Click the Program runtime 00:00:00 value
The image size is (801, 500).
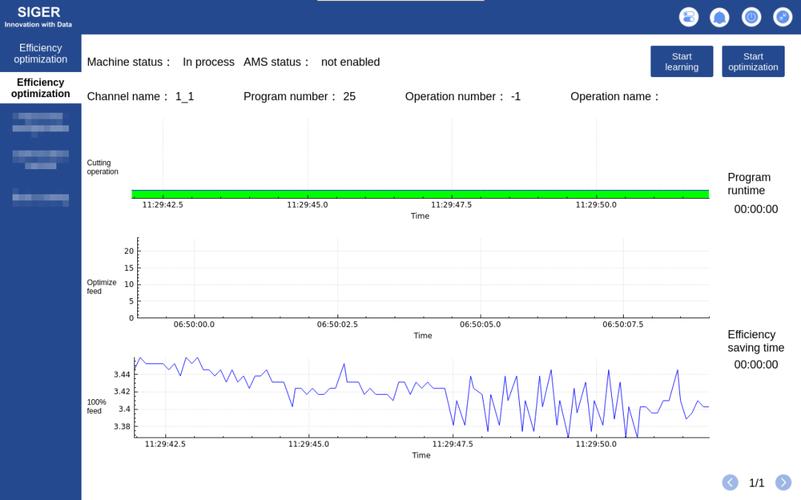(755, 210)
